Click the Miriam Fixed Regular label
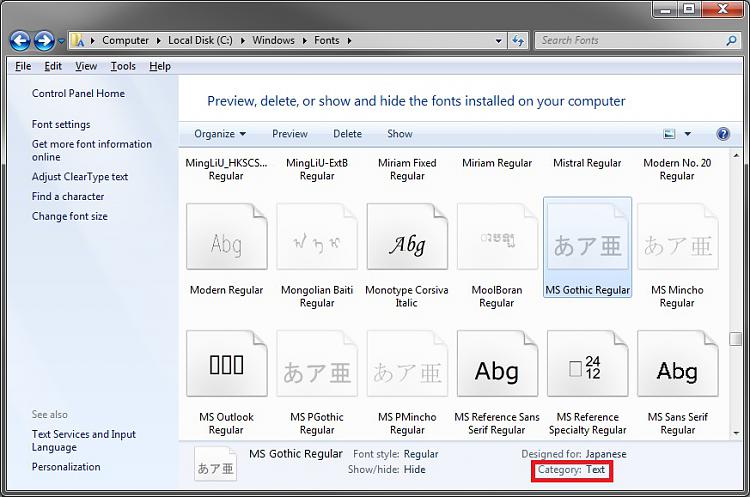 [x=407, y=169]
